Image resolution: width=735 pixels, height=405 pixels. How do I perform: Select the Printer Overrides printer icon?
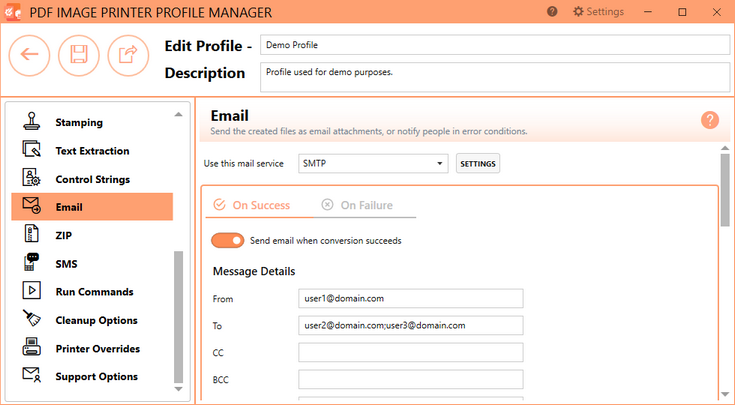click(x=31, y=347)
